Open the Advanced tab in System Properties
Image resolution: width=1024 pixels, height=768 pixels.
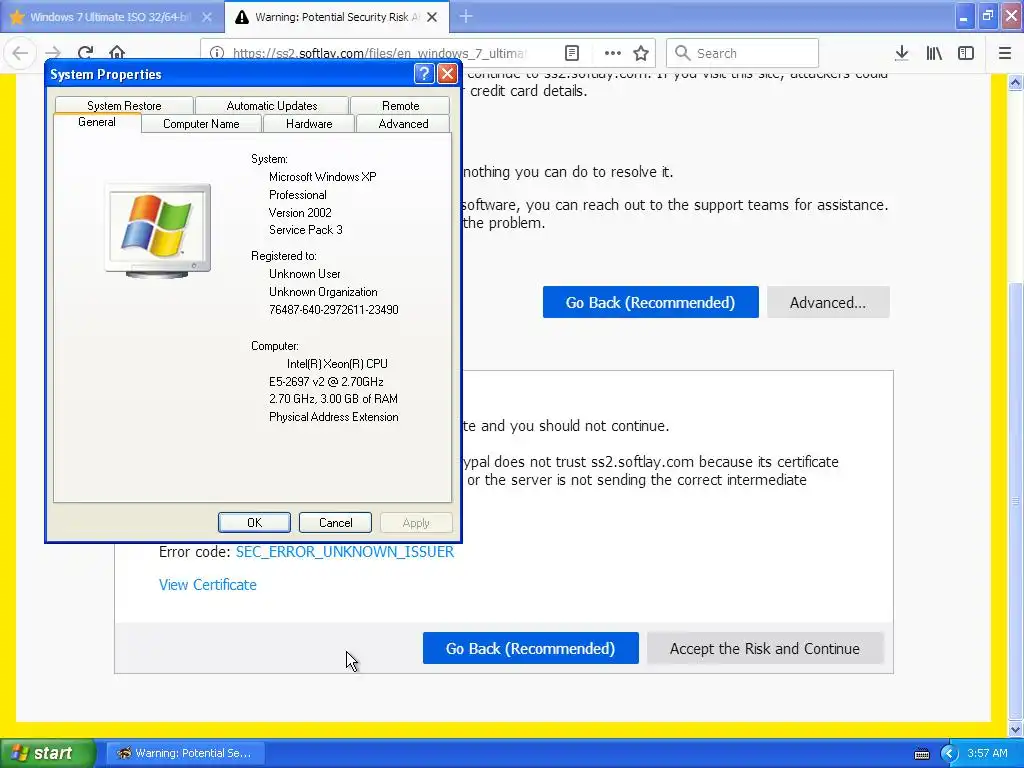point(403,123)
